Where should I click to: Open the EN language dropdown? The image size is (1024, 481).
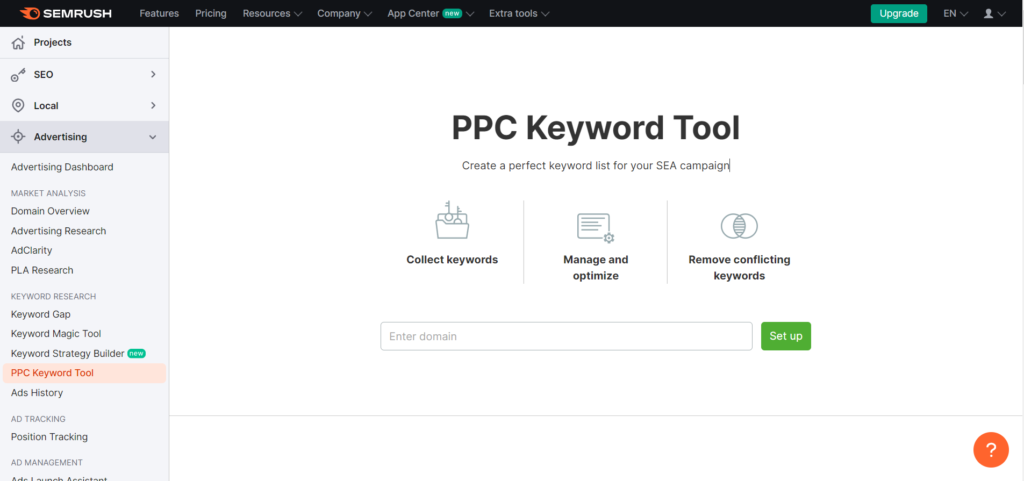(955, 13)
